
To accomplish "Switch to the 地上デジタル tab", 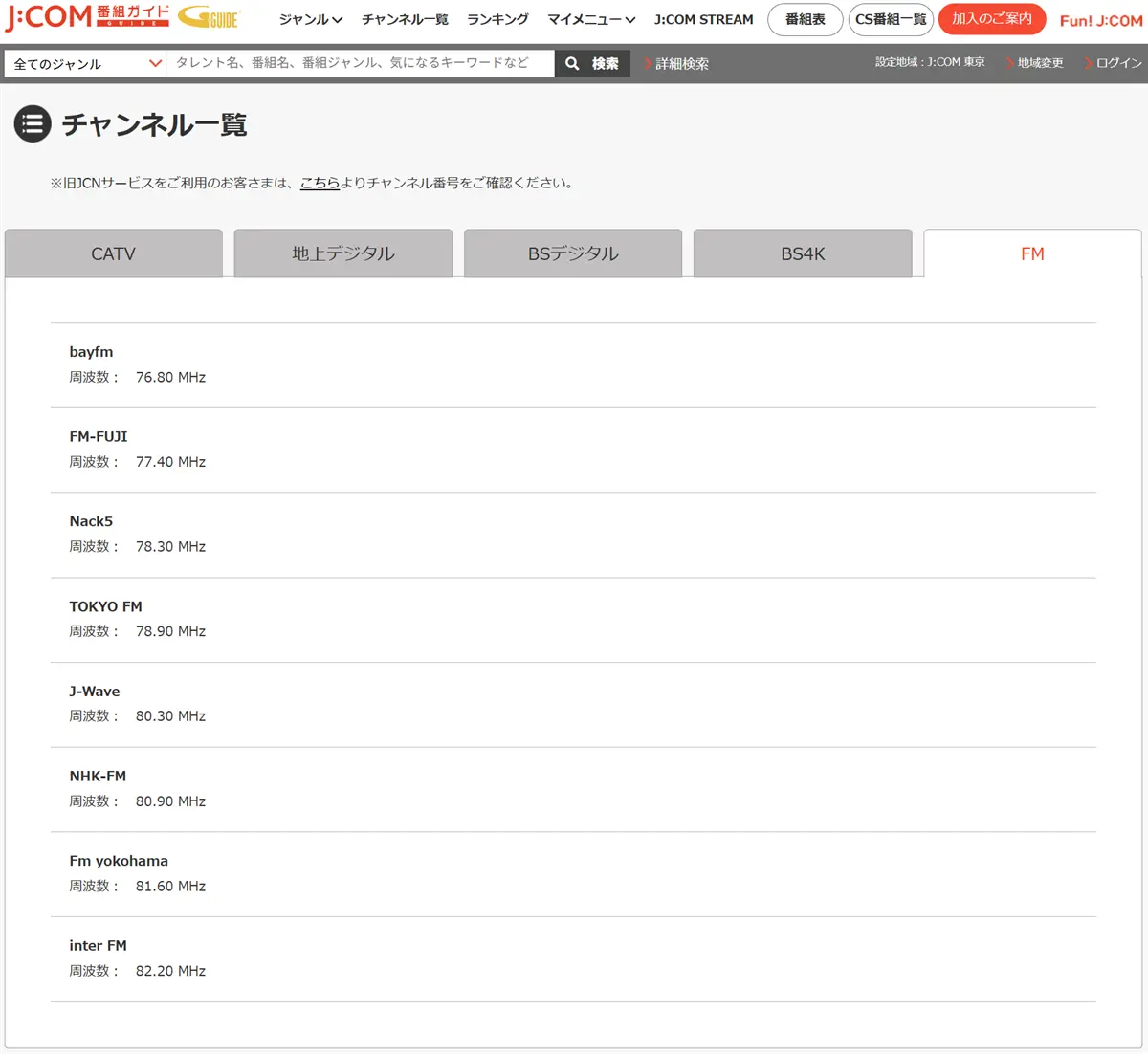I will point(343,253).
